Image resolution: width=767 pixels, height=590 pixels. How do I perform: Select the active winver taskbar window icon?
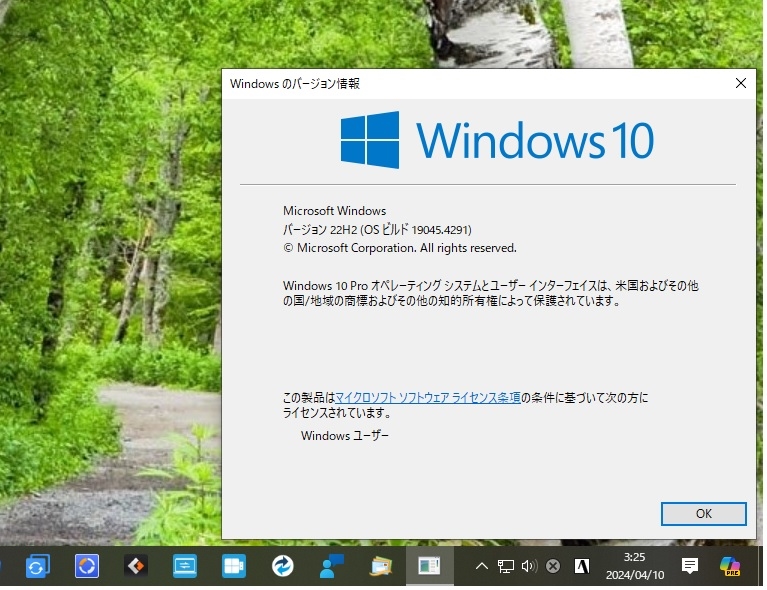429,567
